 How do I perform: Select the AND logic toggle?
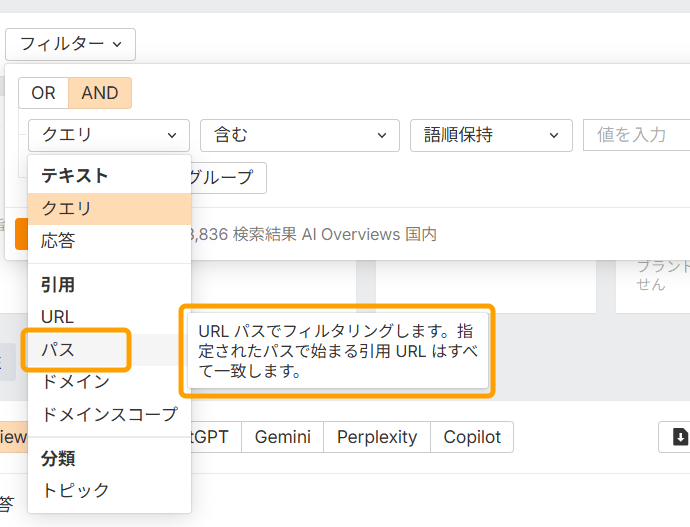[x=100, y=93]
